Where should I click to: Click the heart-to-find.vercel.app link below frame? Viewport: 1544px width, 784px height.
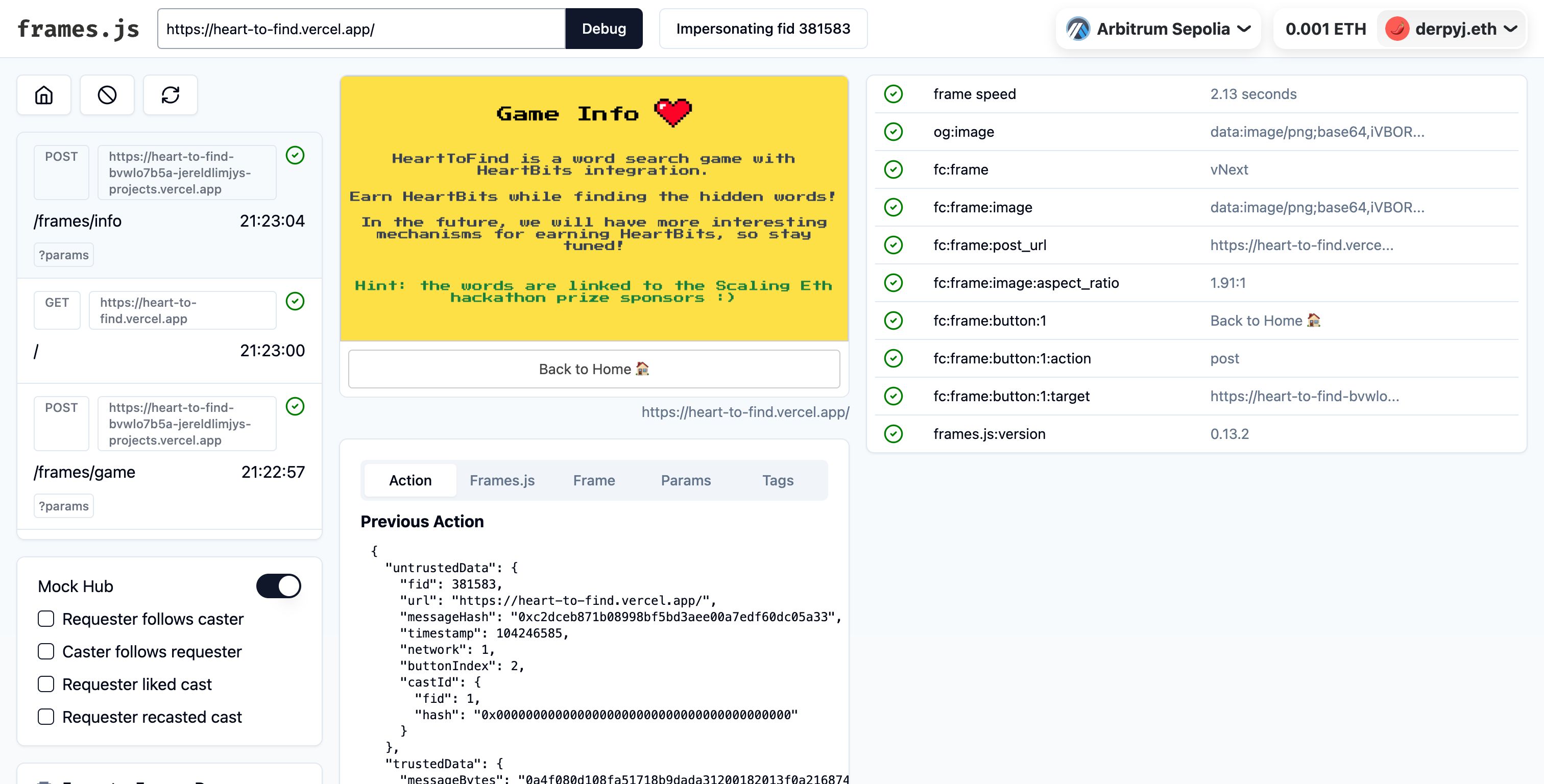(x=746, y=410)
